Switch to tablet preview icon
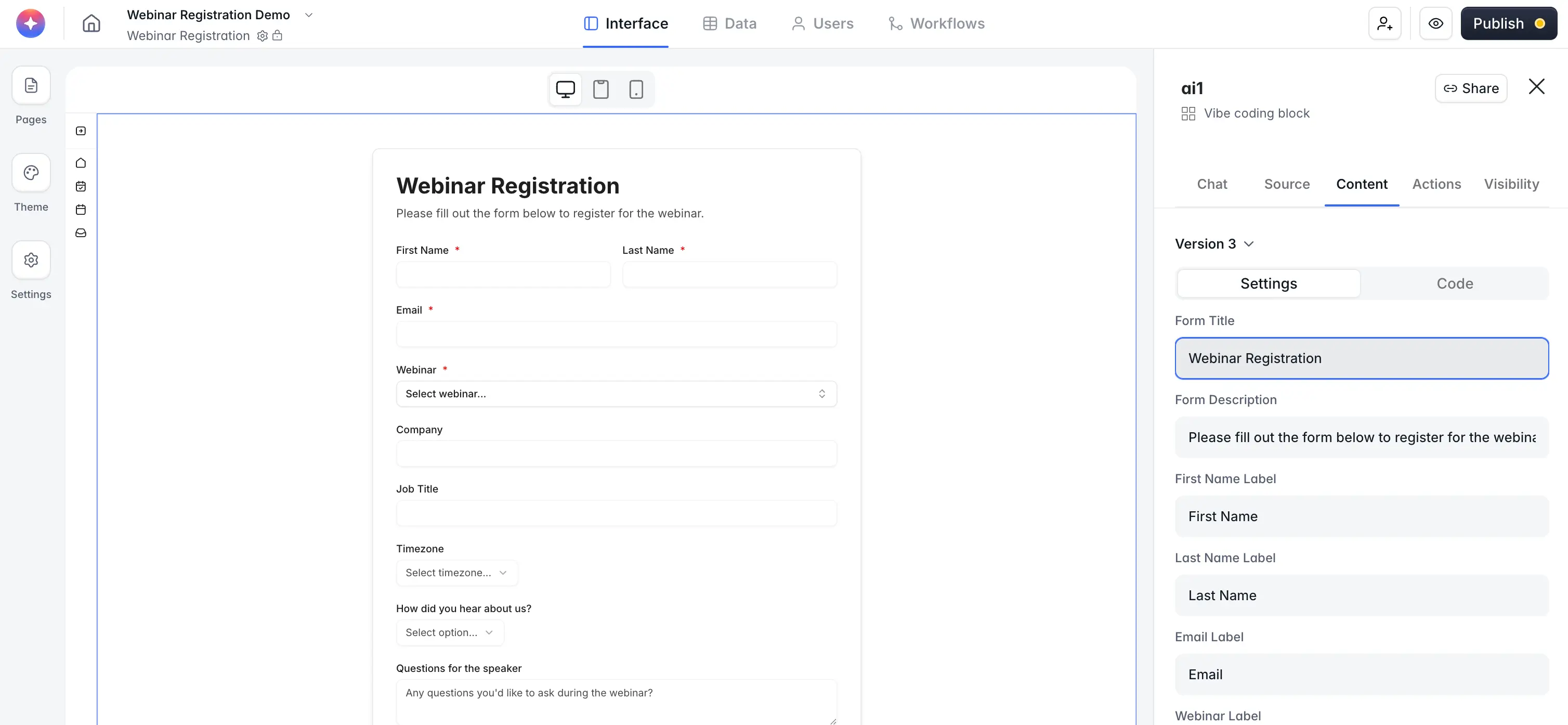Viewport: 1568px width, 725px height. (x=601, y=89)
